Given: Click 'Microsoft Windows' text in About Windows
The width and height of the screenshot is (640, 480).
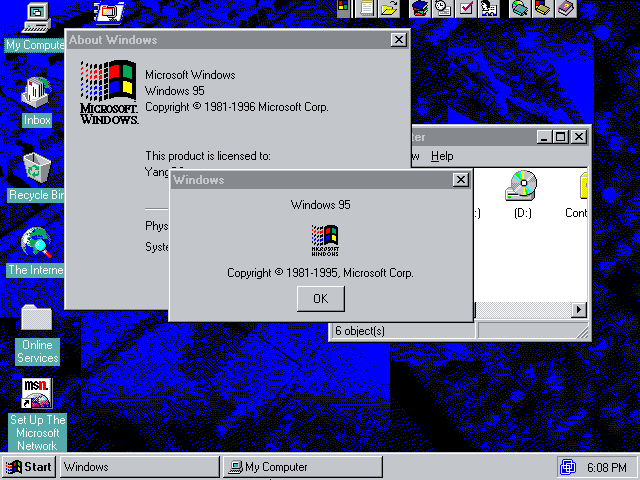Looking at the screenshot, I should [190, 75].
